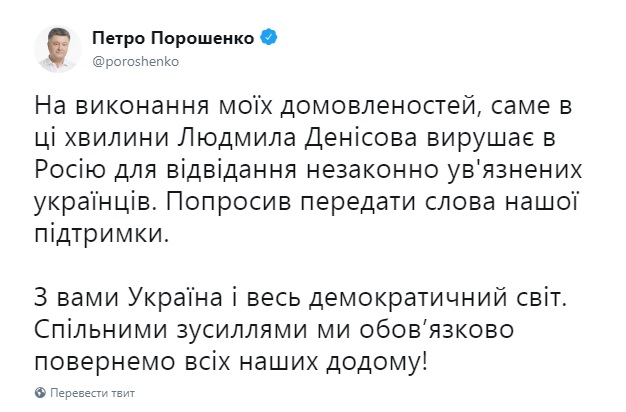Viewport: 626px width, 412px height.
Task: Open the Петро Порошенко display name
Action: coord(176,38)
